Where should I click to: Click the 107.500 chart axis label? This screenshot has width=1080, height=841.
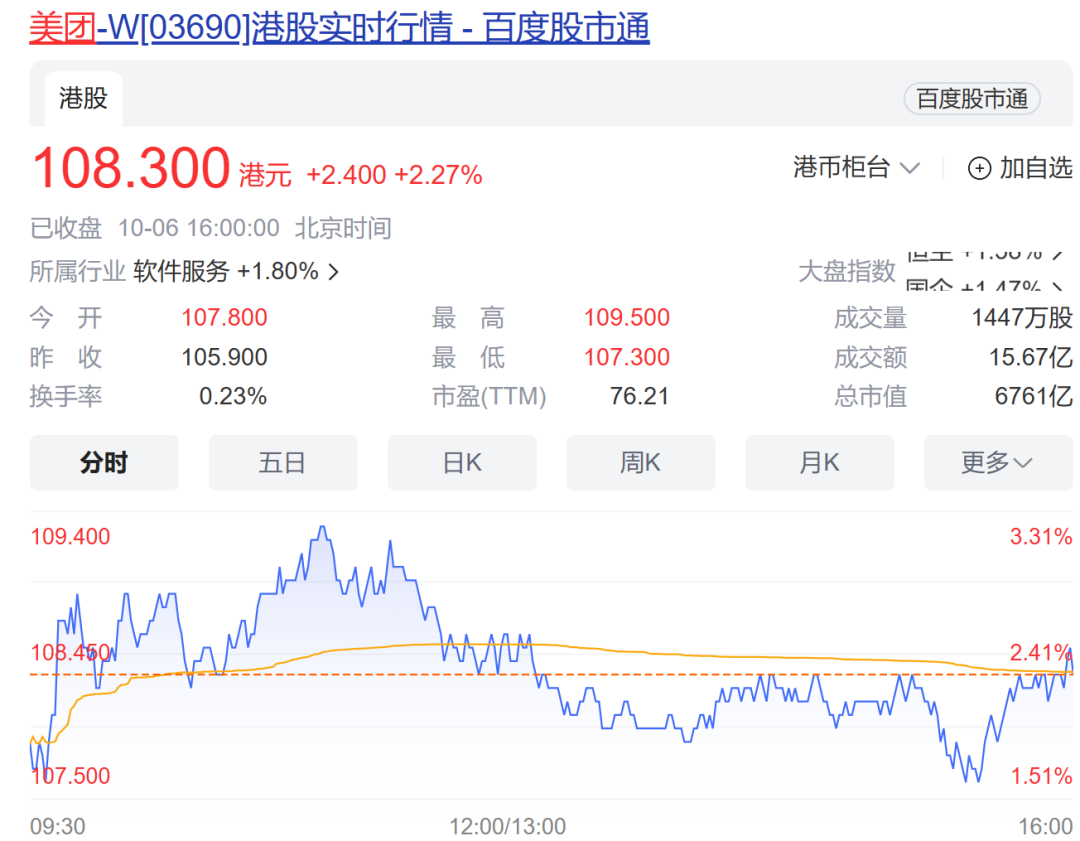pyautogui.click(x=70, y=776)
